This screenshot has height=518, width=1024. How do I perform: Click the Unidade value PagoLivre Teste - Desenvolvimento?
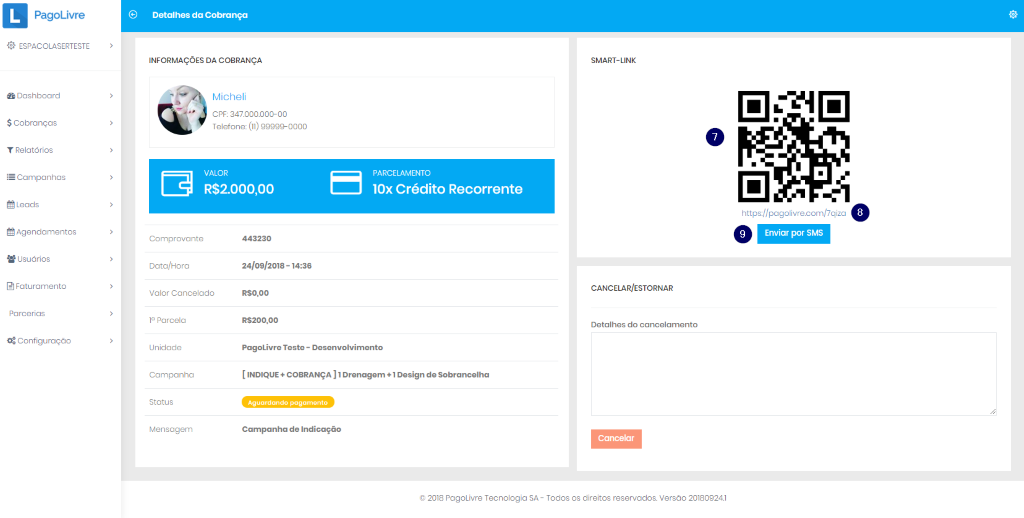312,348
